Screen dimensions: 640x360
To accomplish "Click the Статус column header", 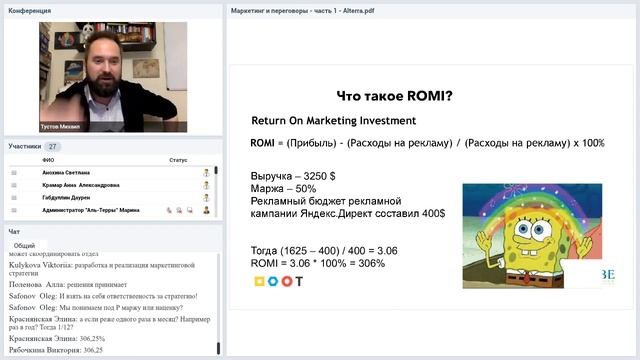I will (178, 160).
